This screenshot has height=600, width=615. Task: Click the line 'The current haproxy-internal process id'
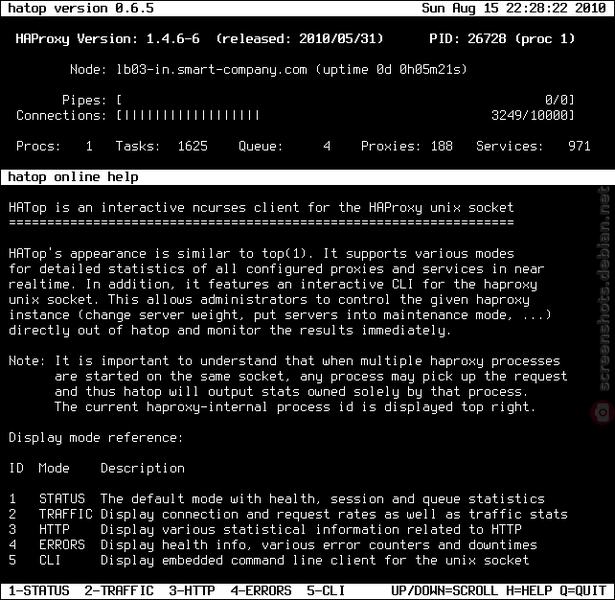(295, 407)
